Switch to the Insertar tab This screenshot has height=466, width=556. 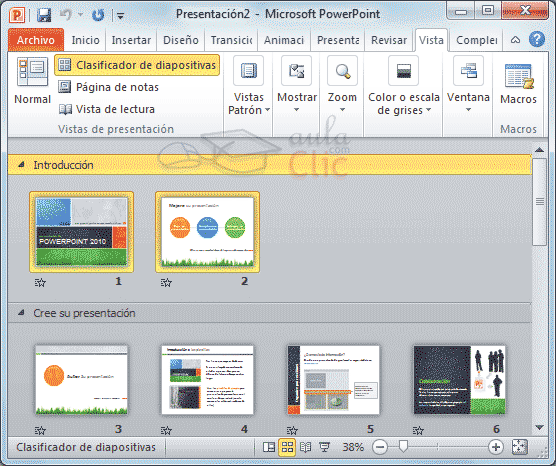(131, 40)
